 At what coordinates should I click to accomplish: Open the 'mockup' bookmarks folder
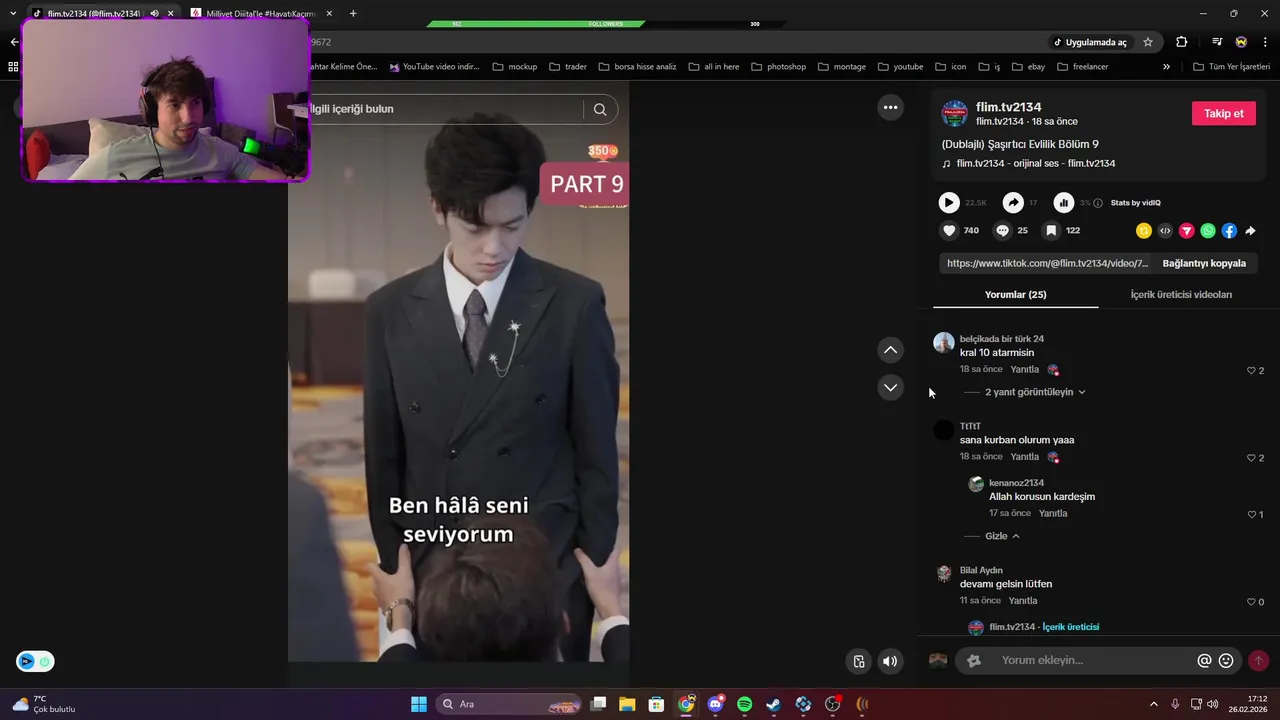(514, 67)
